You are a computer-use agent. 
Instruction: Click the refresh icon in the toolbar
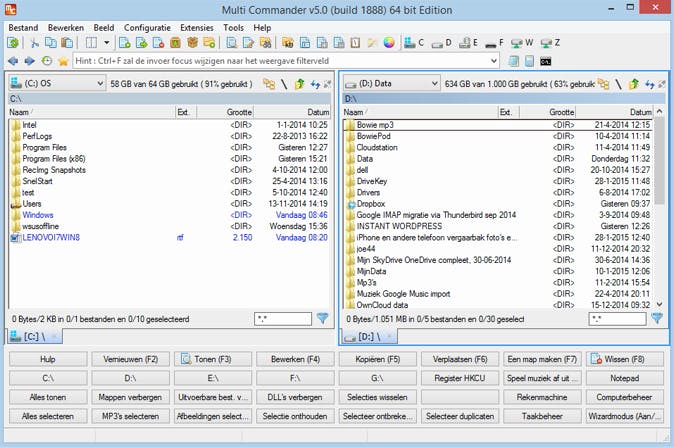coord(13,43)
